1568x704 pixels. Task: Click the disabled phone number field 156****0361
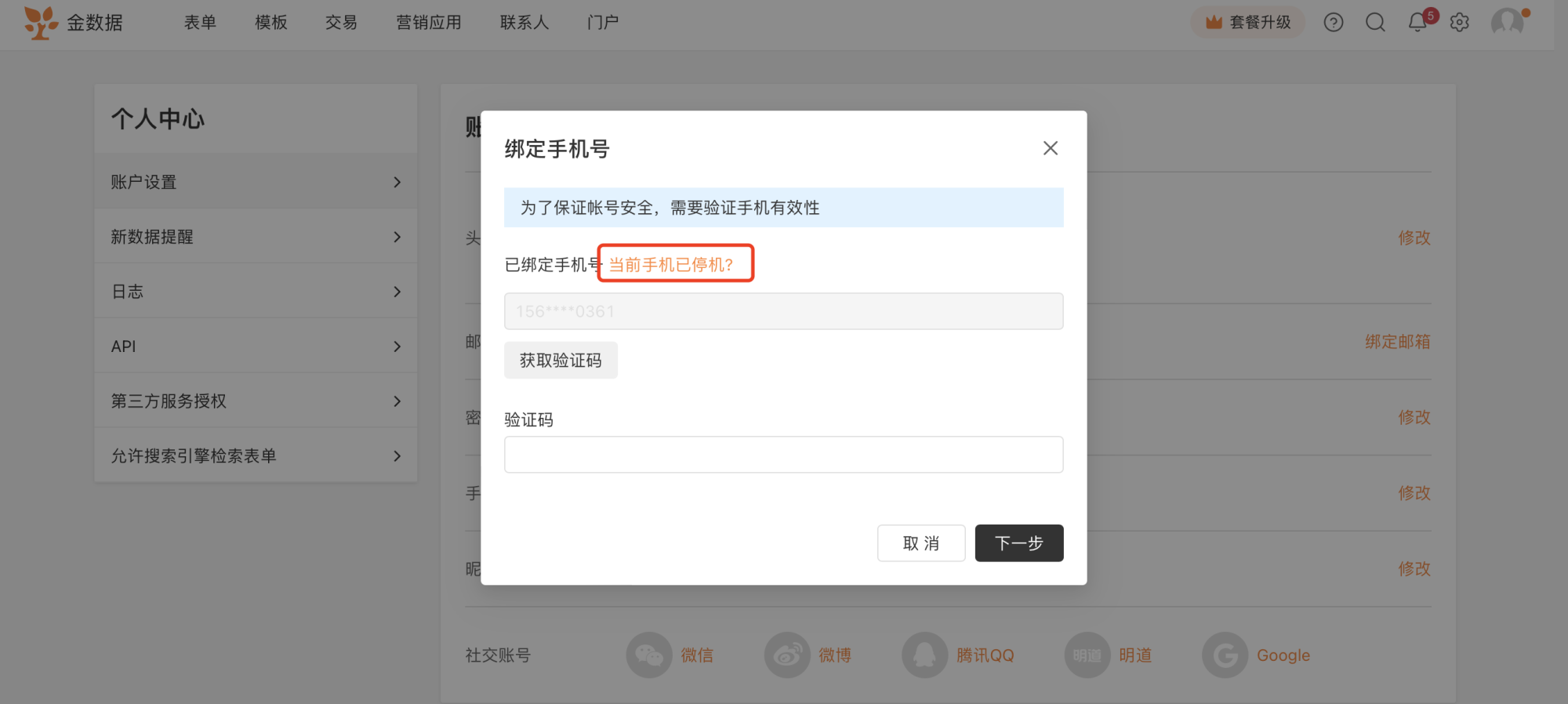784,311
